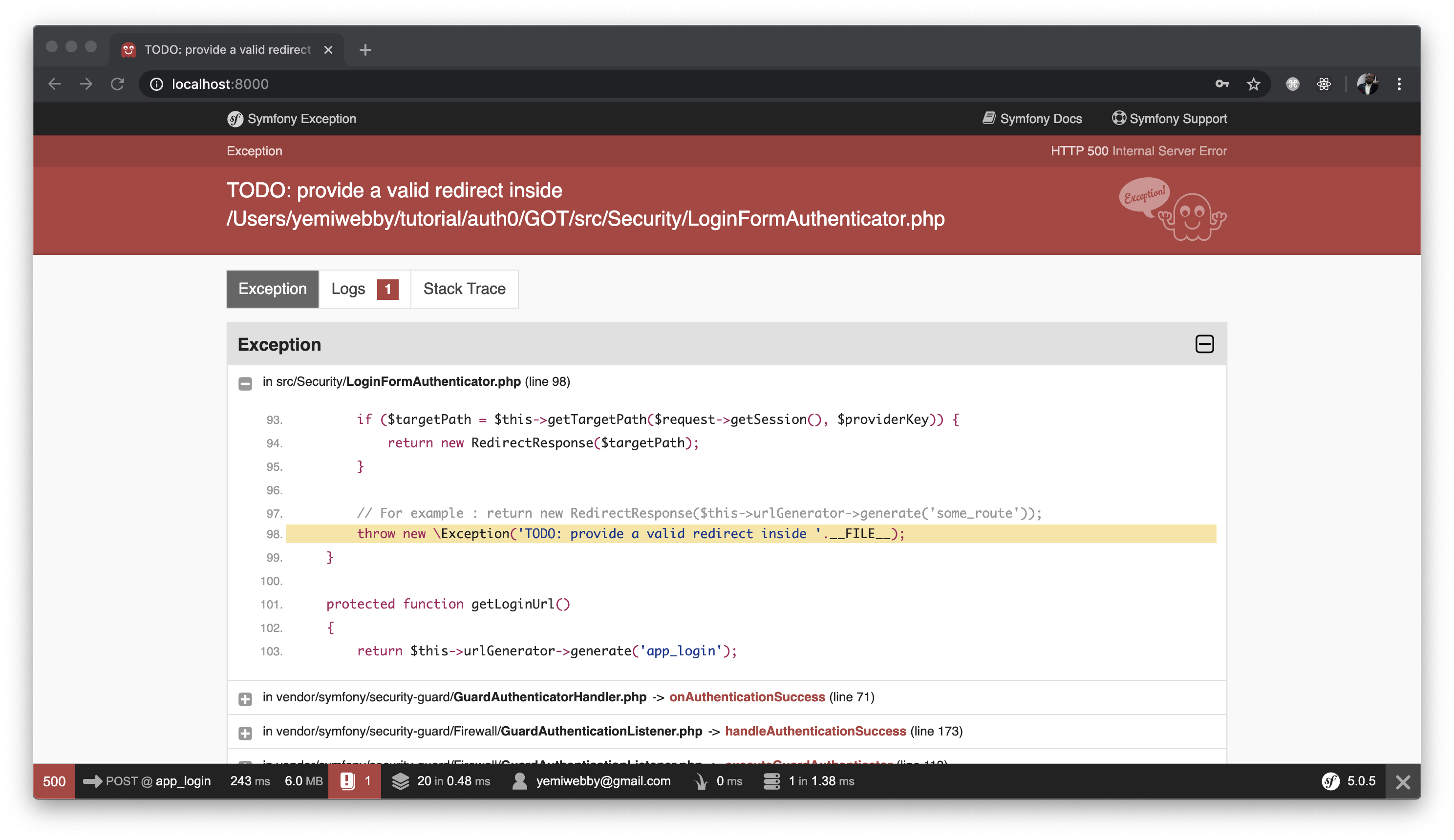This screenshot has width=1454, height=840.
Task: Click the 500 error status badge
Action: click(x=55, y=781)
